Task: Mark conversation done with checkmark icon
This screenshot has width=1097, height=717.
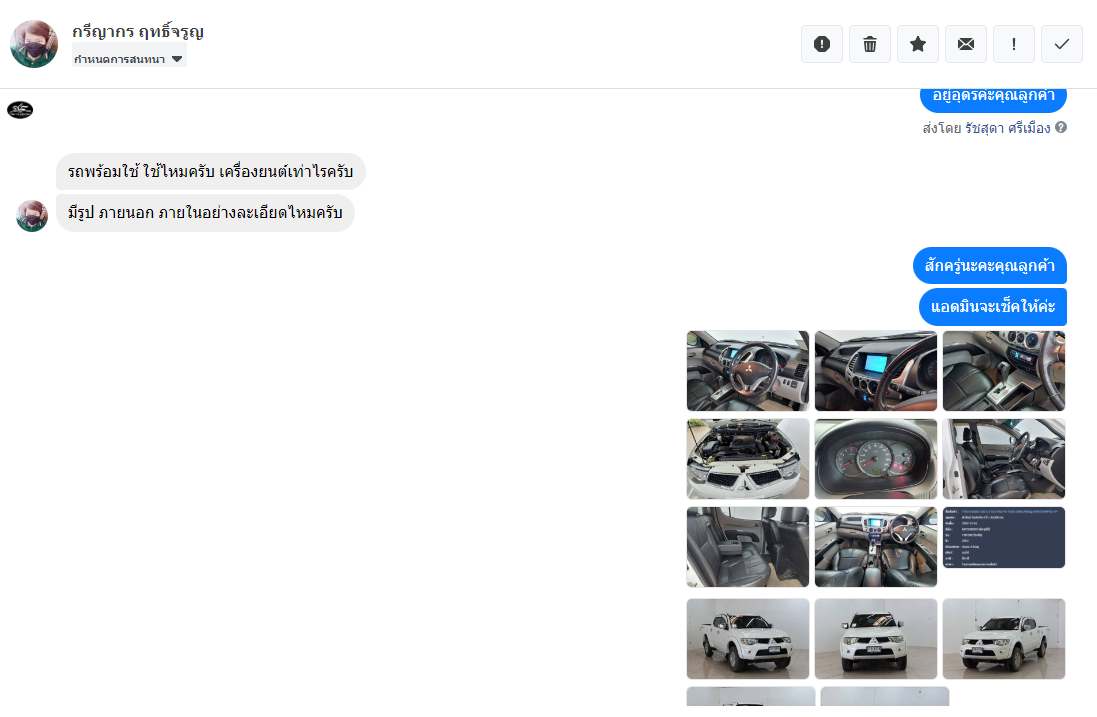Action: (1061, 44)
